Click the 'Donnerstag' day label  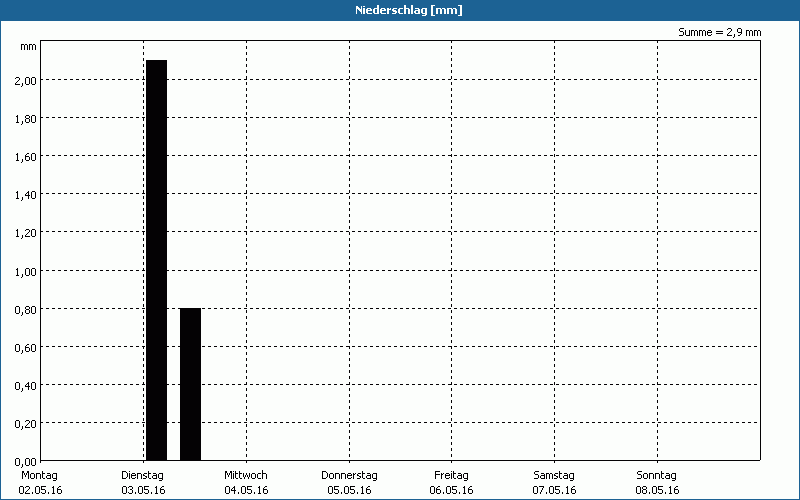click(349, 476)
